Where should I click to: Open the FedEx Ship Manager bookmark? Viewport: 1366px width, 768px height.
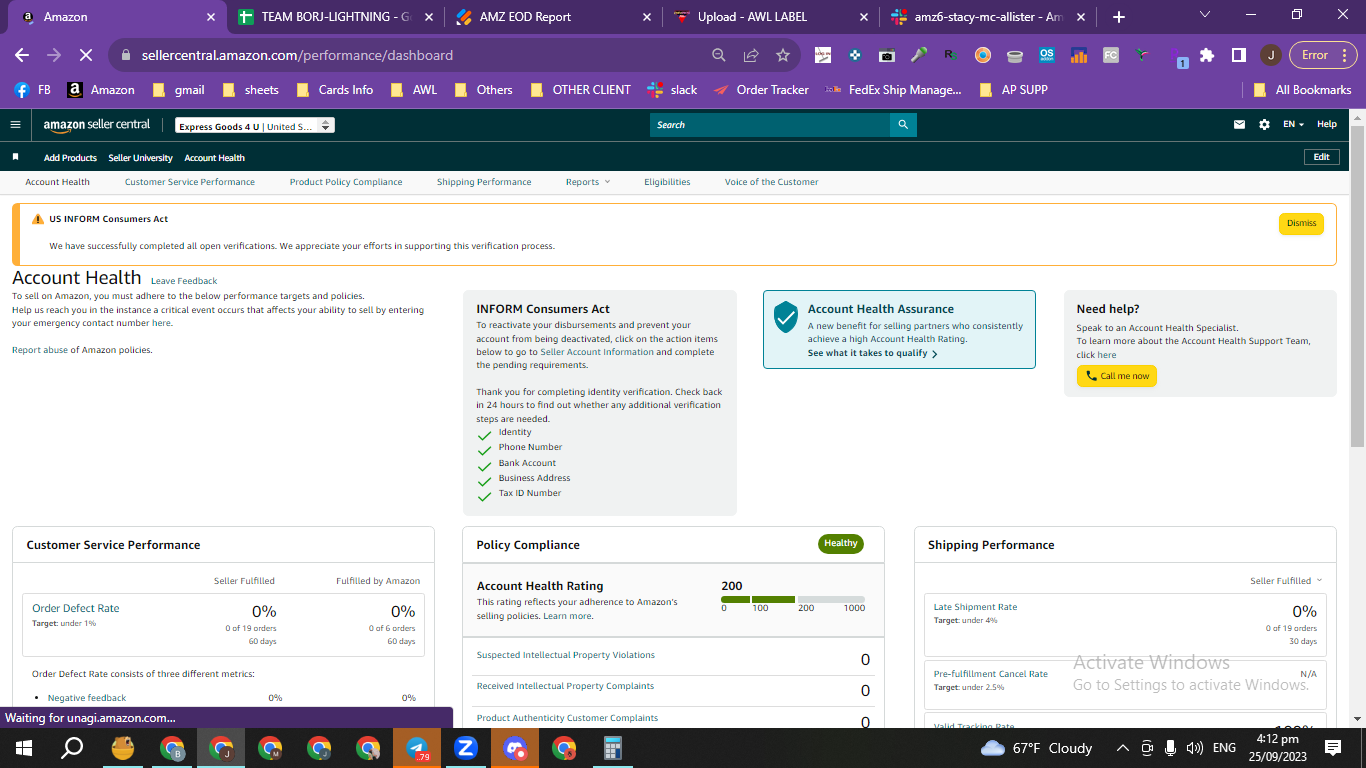pos(893,90)
